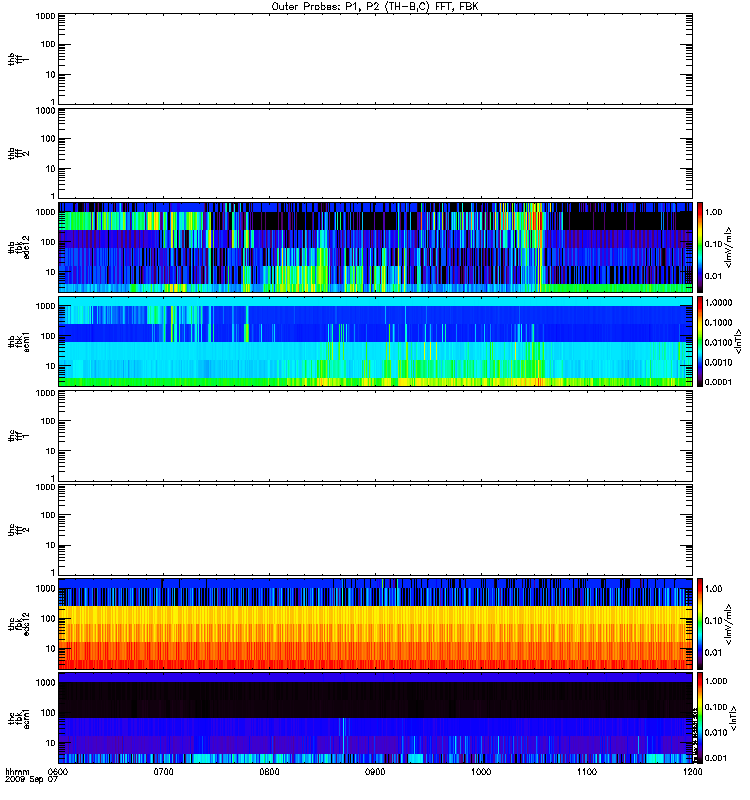Click the thb fbk edc12 spectrogram panel

[x=375, y=247]
